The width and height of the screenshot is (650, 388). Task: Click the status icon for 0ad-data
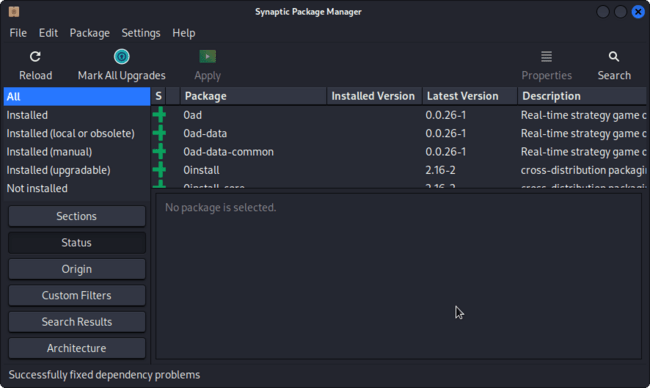[159, 133]
